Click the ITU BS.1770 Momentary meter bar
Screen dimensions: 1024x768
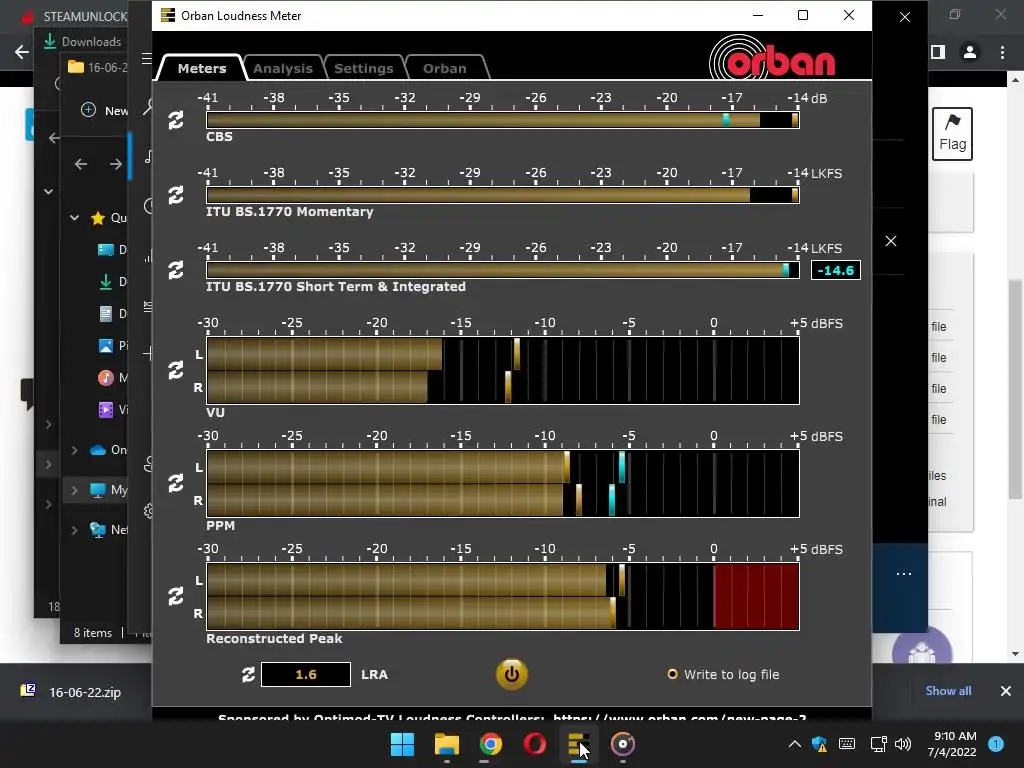tap(502, 195)
